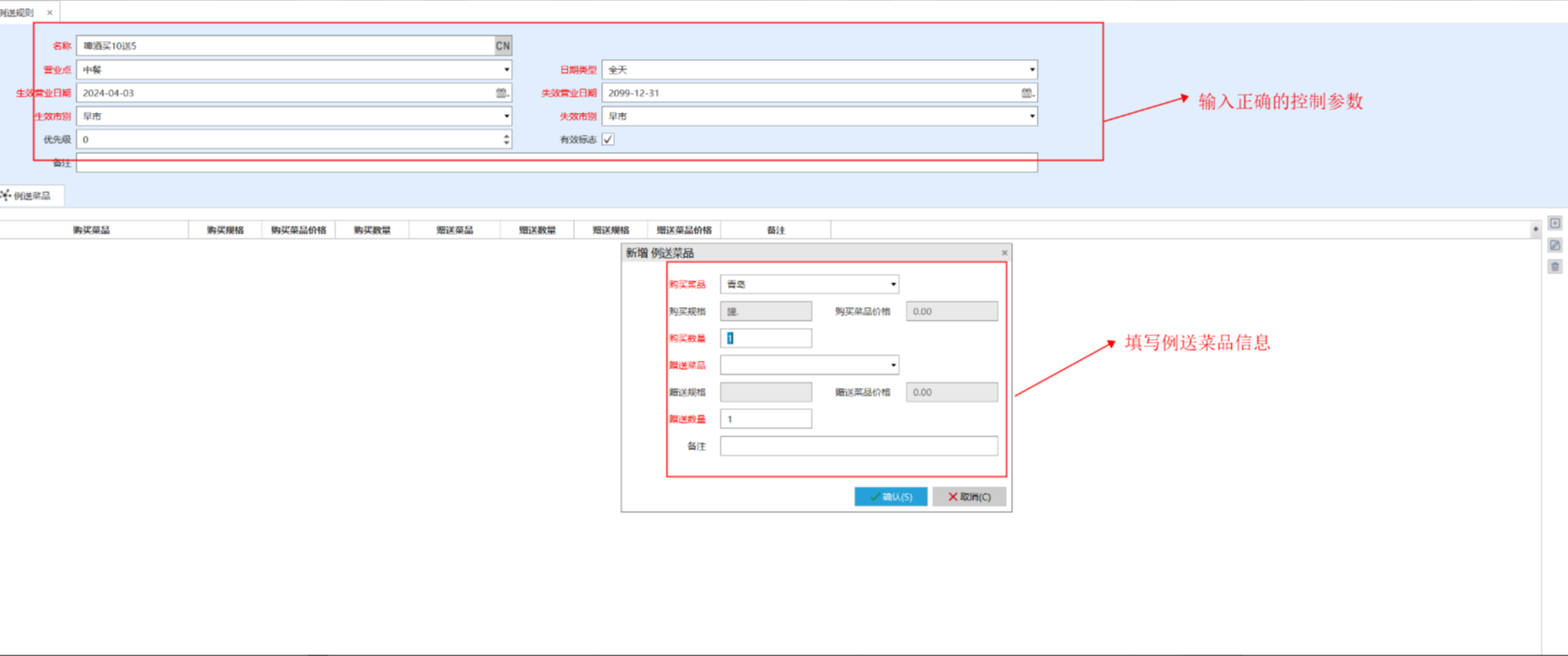The width and height of the screenshot is (1568, 656).
Task: Click the add row icon beside the table
Action: tap(1555, 223)
